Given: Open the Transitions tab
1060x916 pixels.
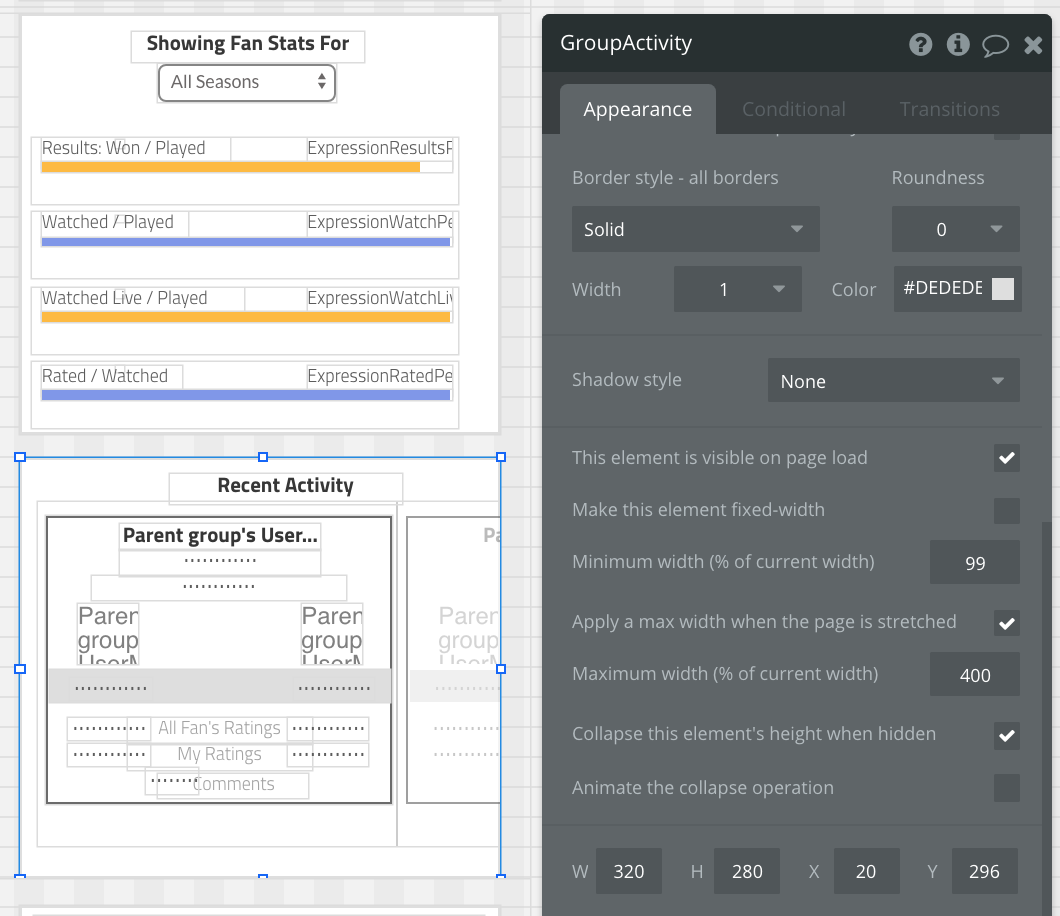Looking at the screenshot, I should tap(949, 109).
